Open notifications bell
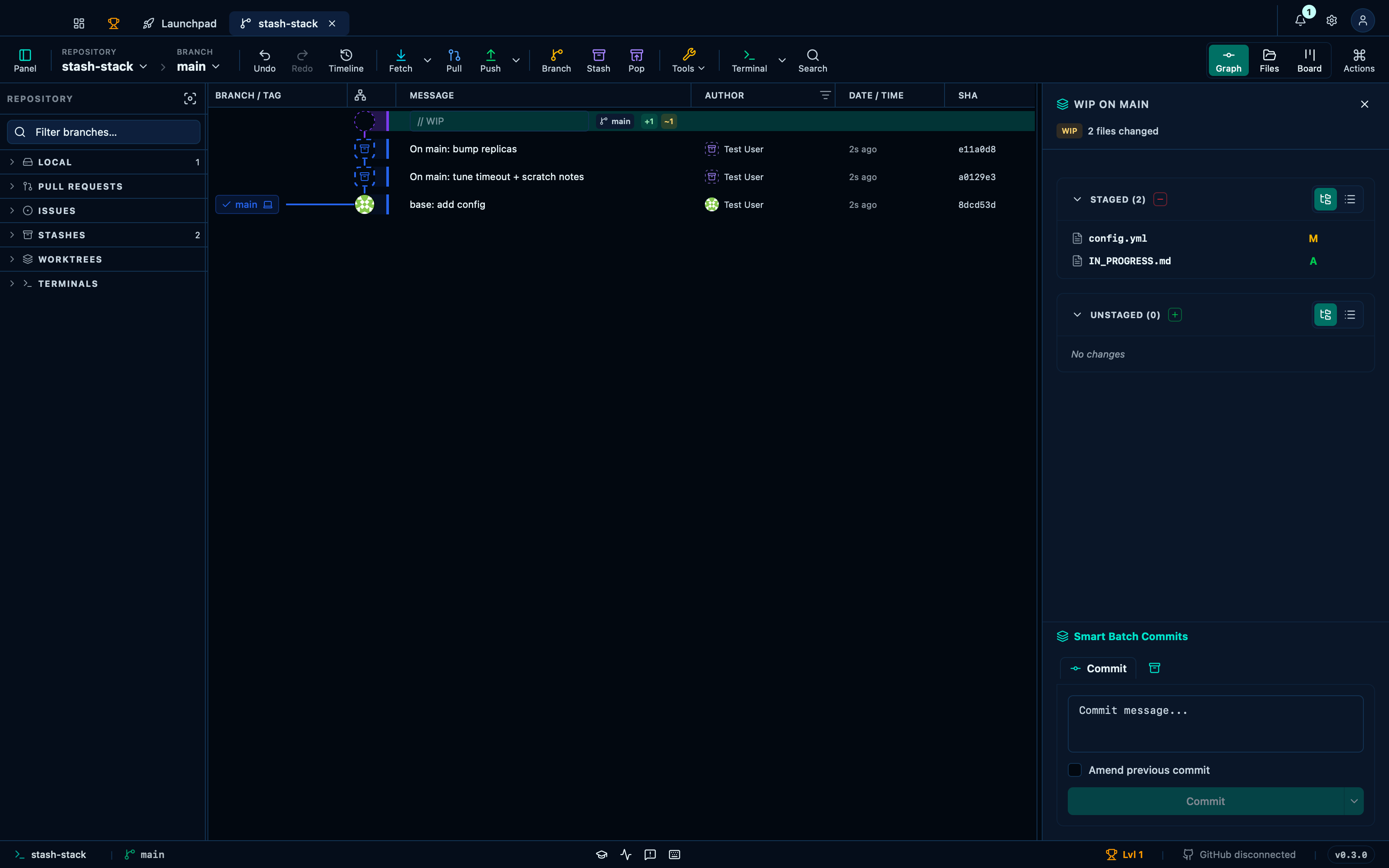 pos(1300,21)
